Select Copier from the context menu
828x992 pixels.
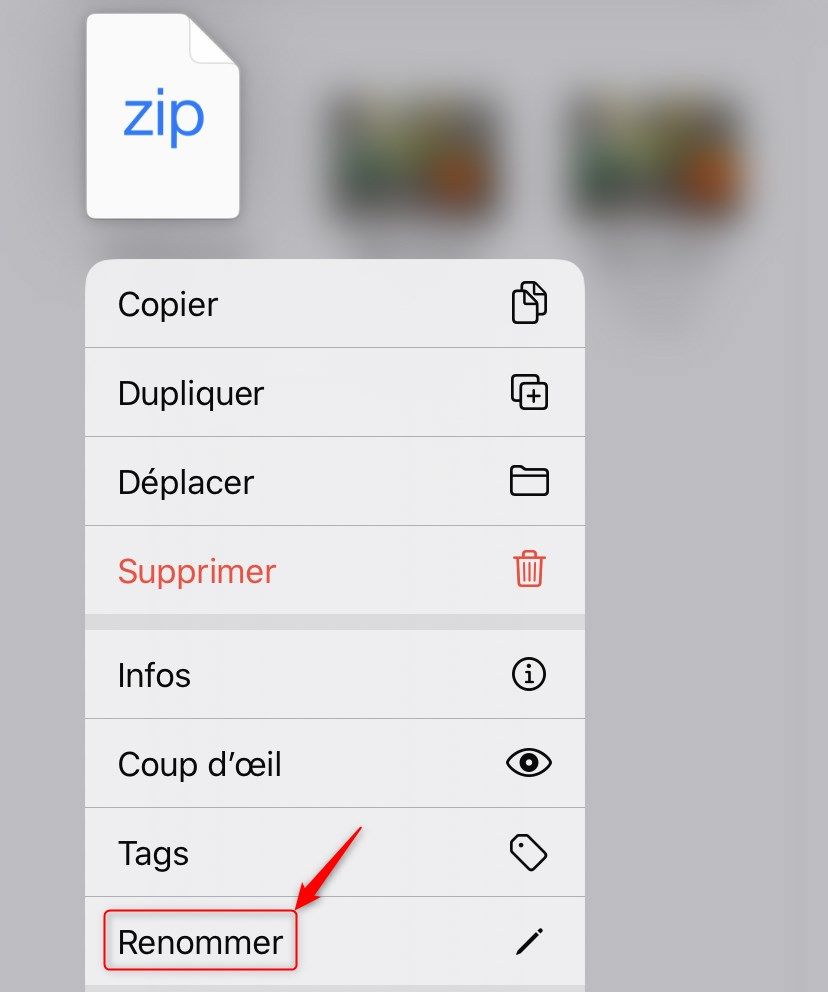[335, 304]
